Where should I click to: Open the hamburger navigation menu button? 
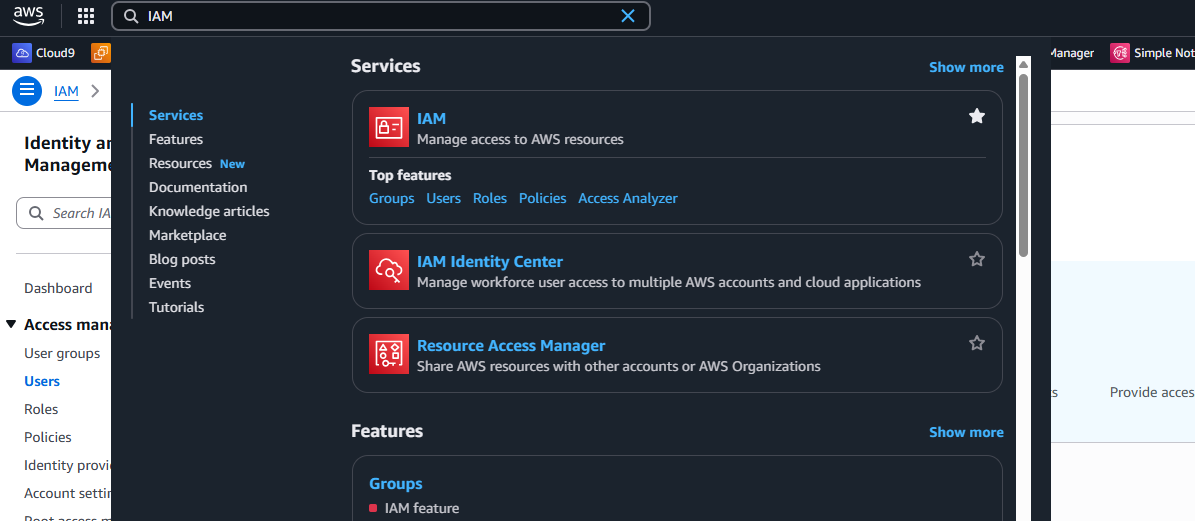point(27,90)
